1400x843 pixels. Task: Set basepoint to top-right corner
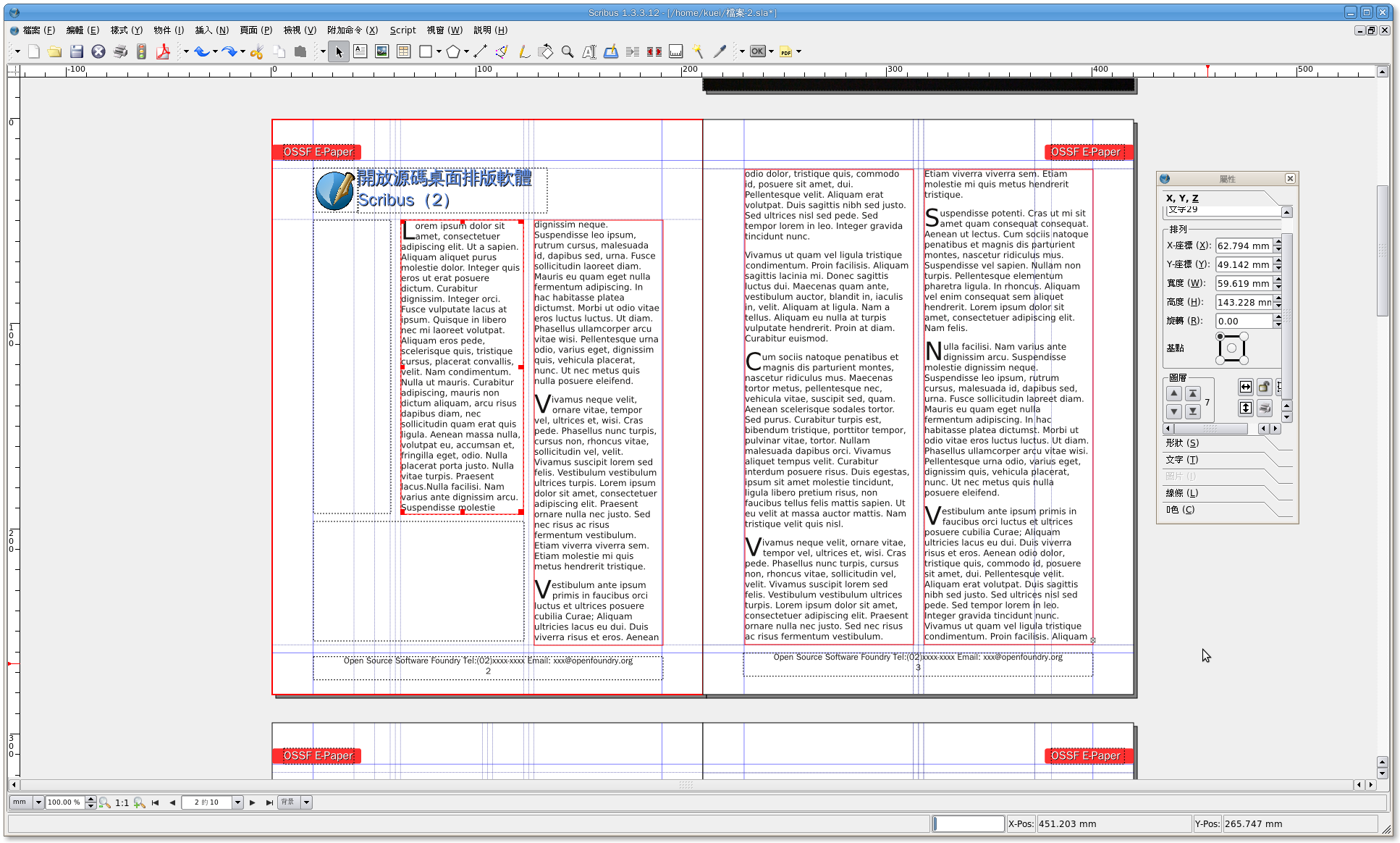pos(1244,337)
